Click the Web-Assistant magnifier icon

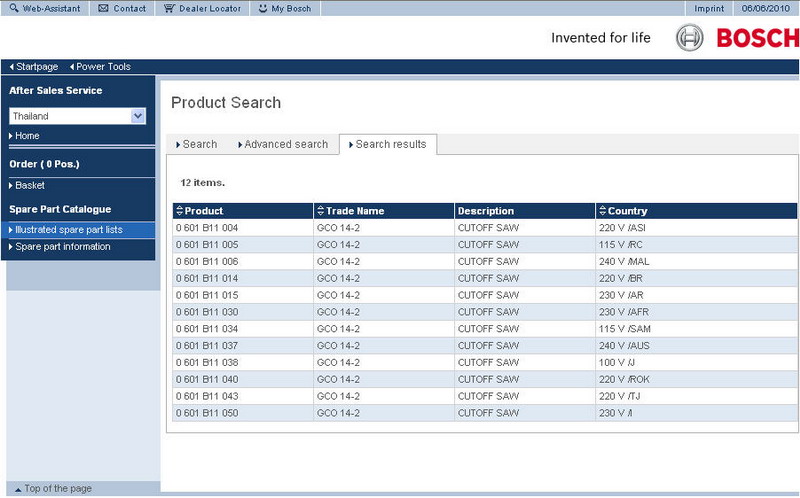point(13,8)
